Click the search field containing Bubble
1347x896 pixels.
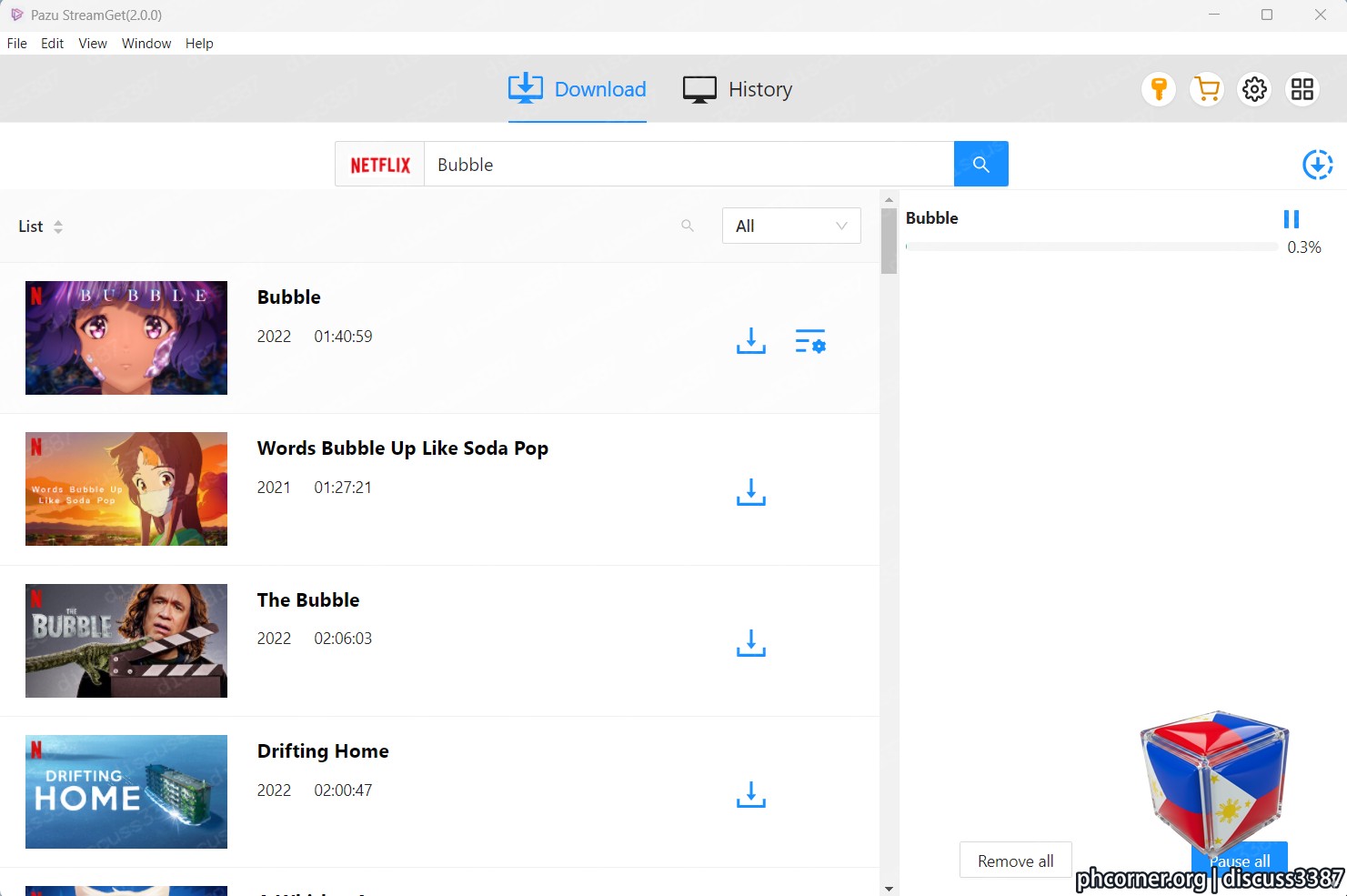pyautogui.click(x=689, y=165)
